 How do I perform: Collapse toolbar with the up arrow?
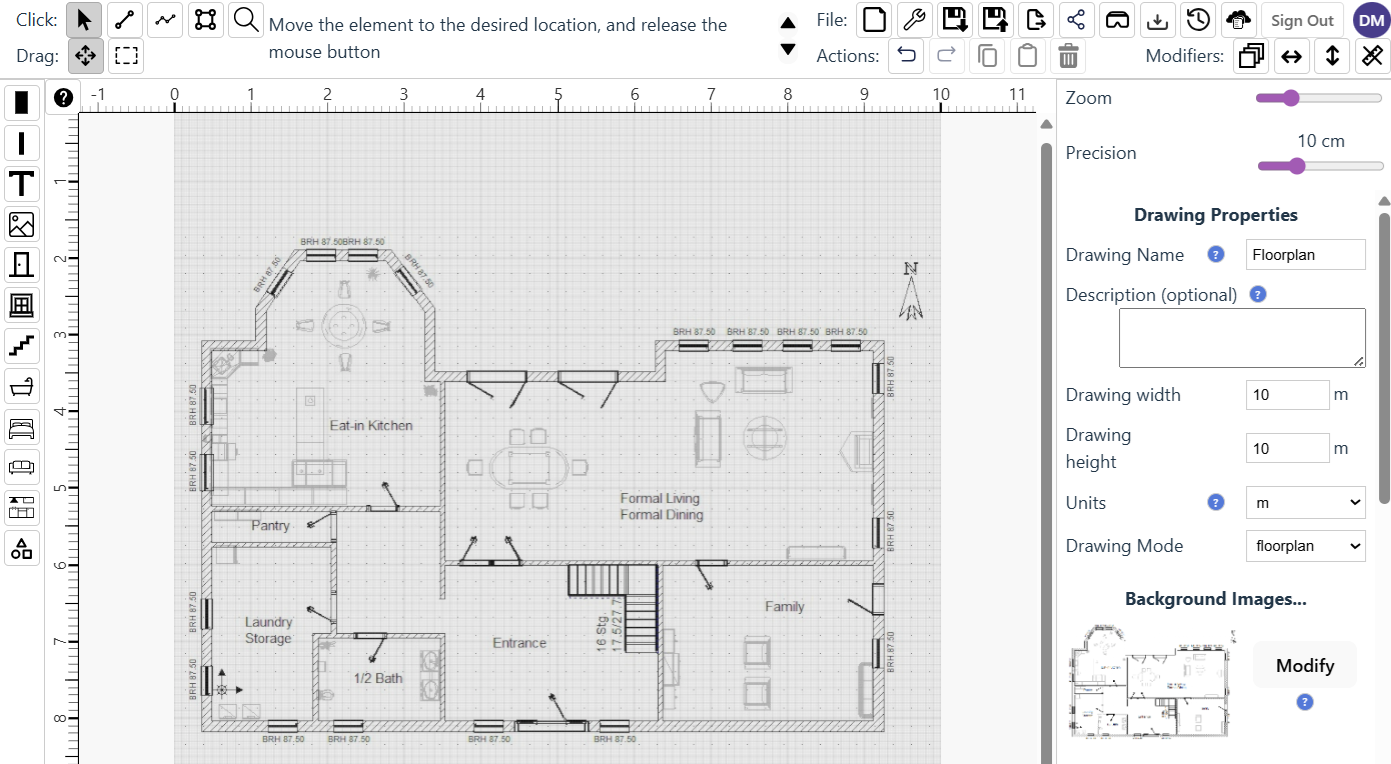788,22
